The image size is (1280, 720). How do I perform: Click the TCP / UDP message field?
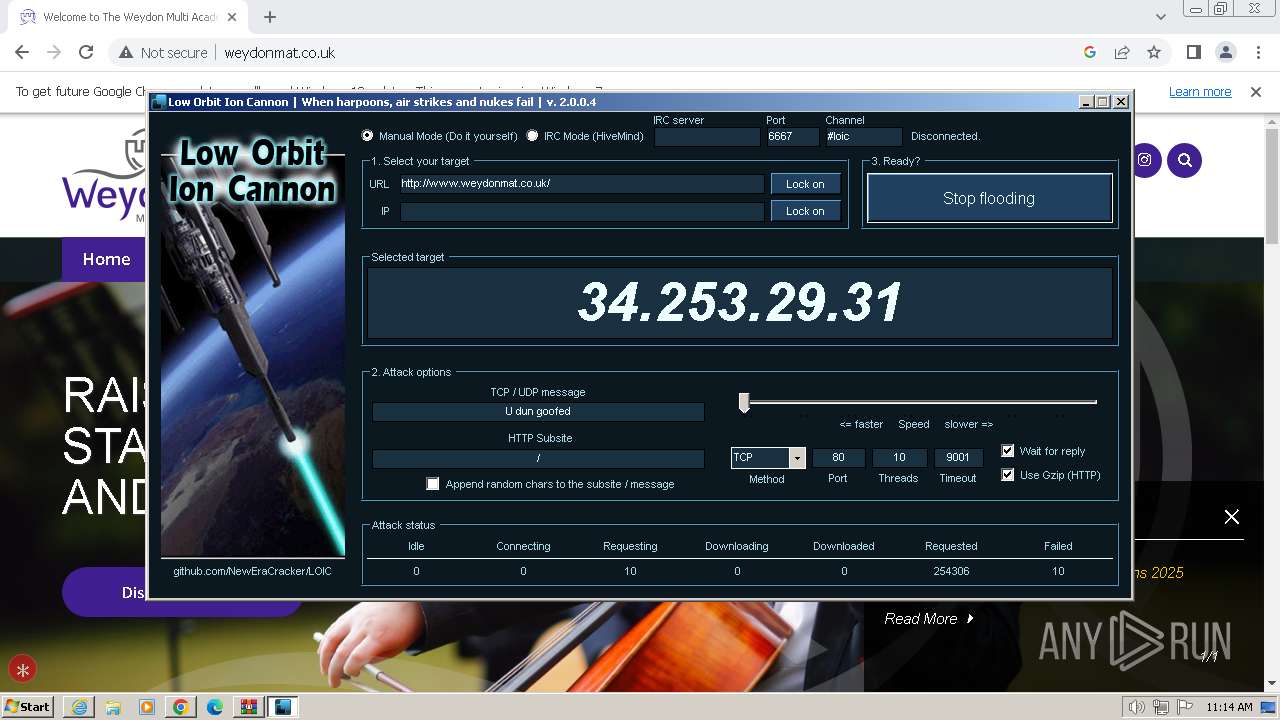[538, 411]
